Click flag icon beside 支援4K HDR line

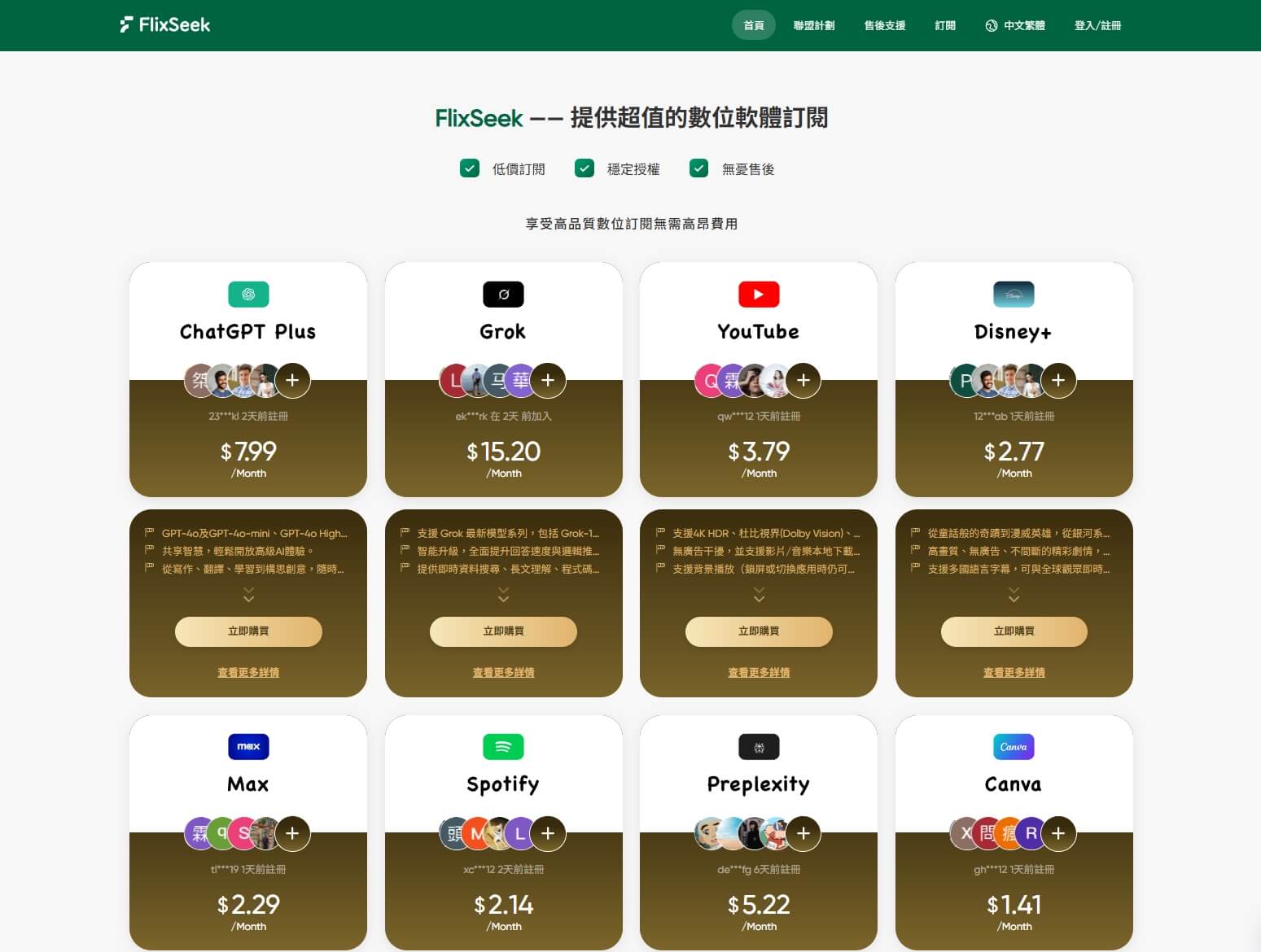coord(660,533)
